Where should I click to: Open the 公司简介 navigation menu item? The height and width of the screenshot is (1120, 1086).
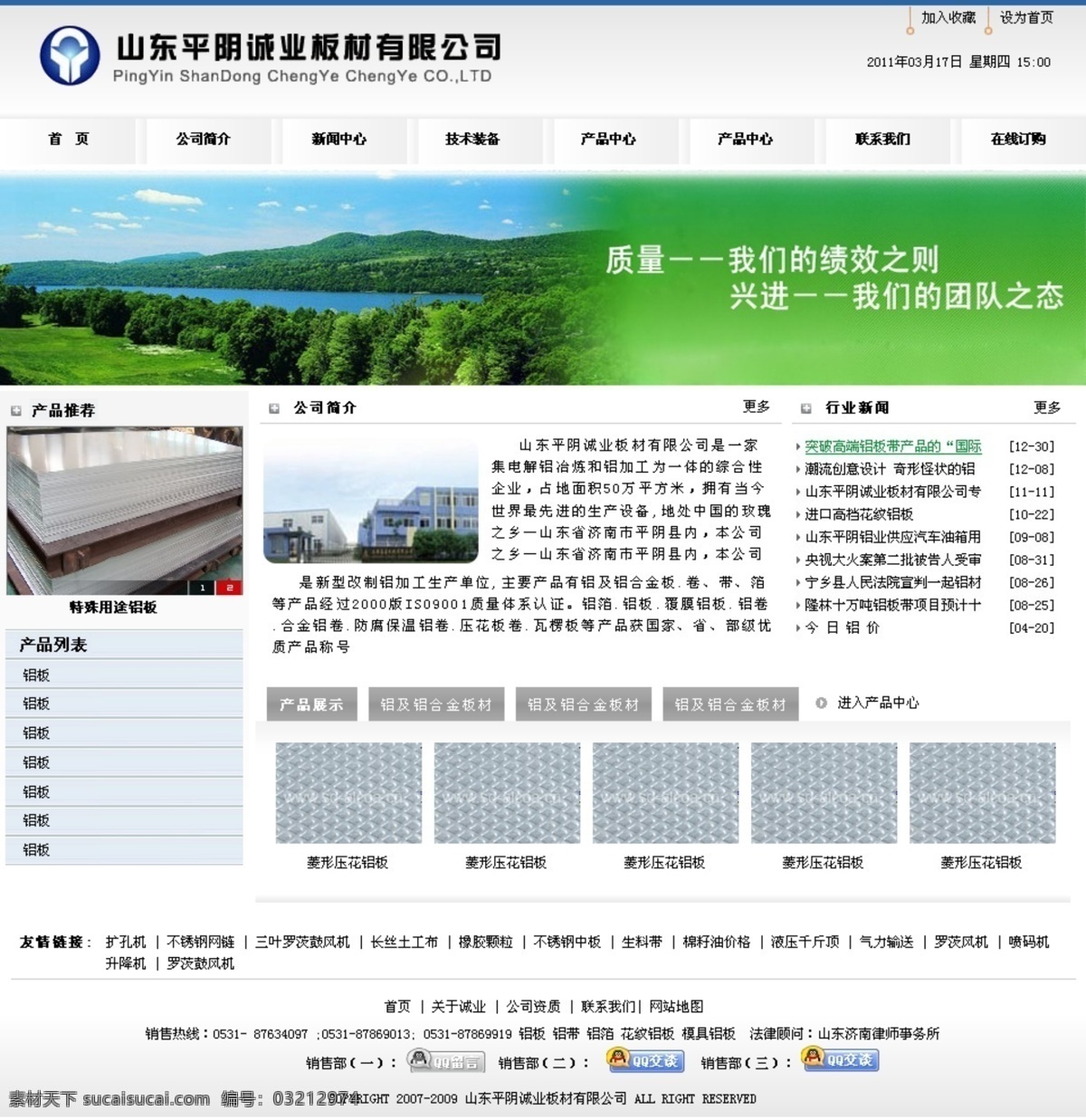(204, 139)
